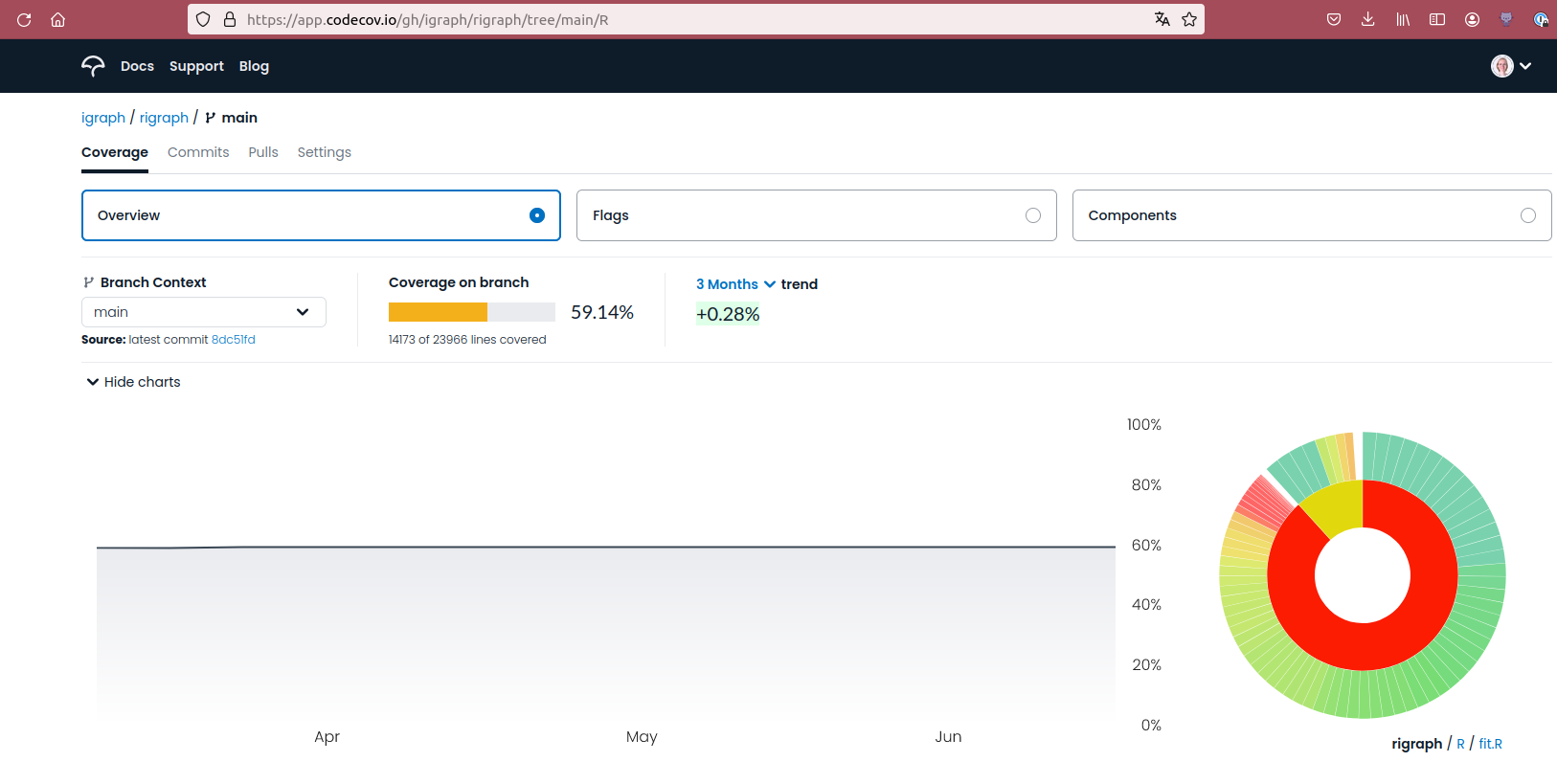The image size is (1557, 784).
Task: Open the fit.R file link
Action: (x=1490, y=744)
